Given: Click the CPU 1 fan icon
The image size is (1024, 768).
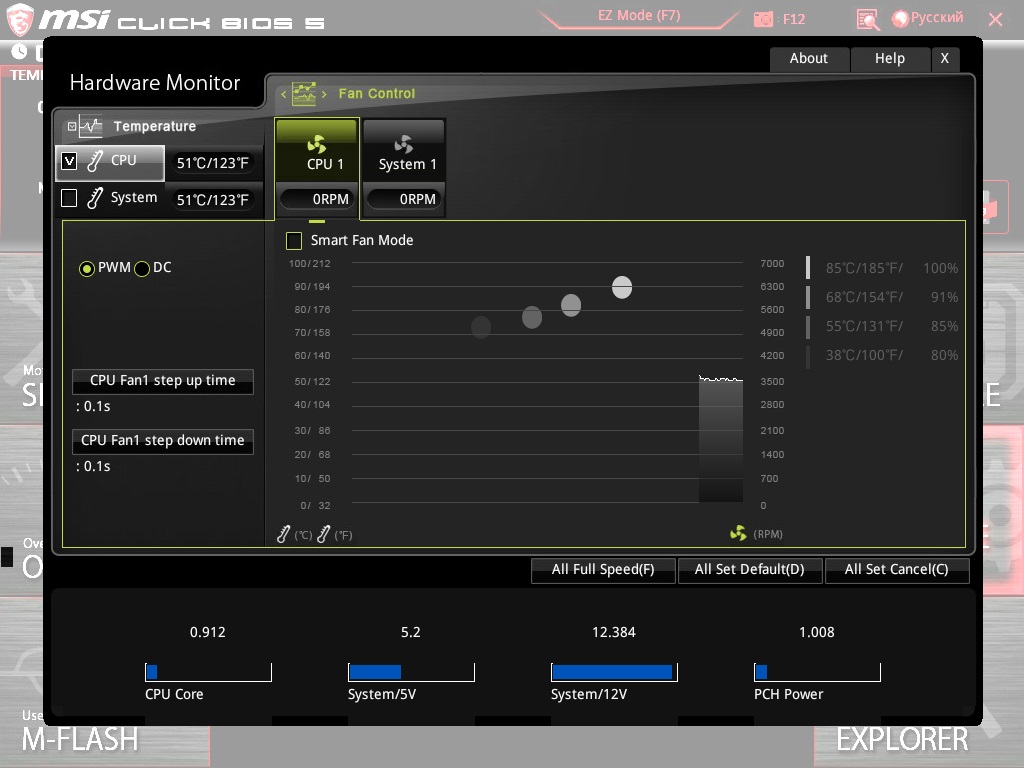Looking at the screenshot, I should [x=317, y=144].
